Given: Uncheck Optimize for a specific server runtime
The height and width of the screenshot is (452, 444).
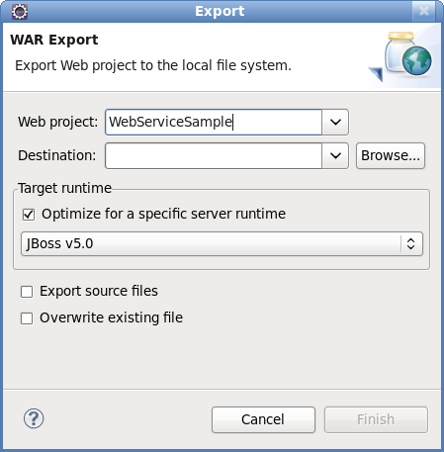Looking at the screenshot, I should pyautogui.click(x=28, y=214).
